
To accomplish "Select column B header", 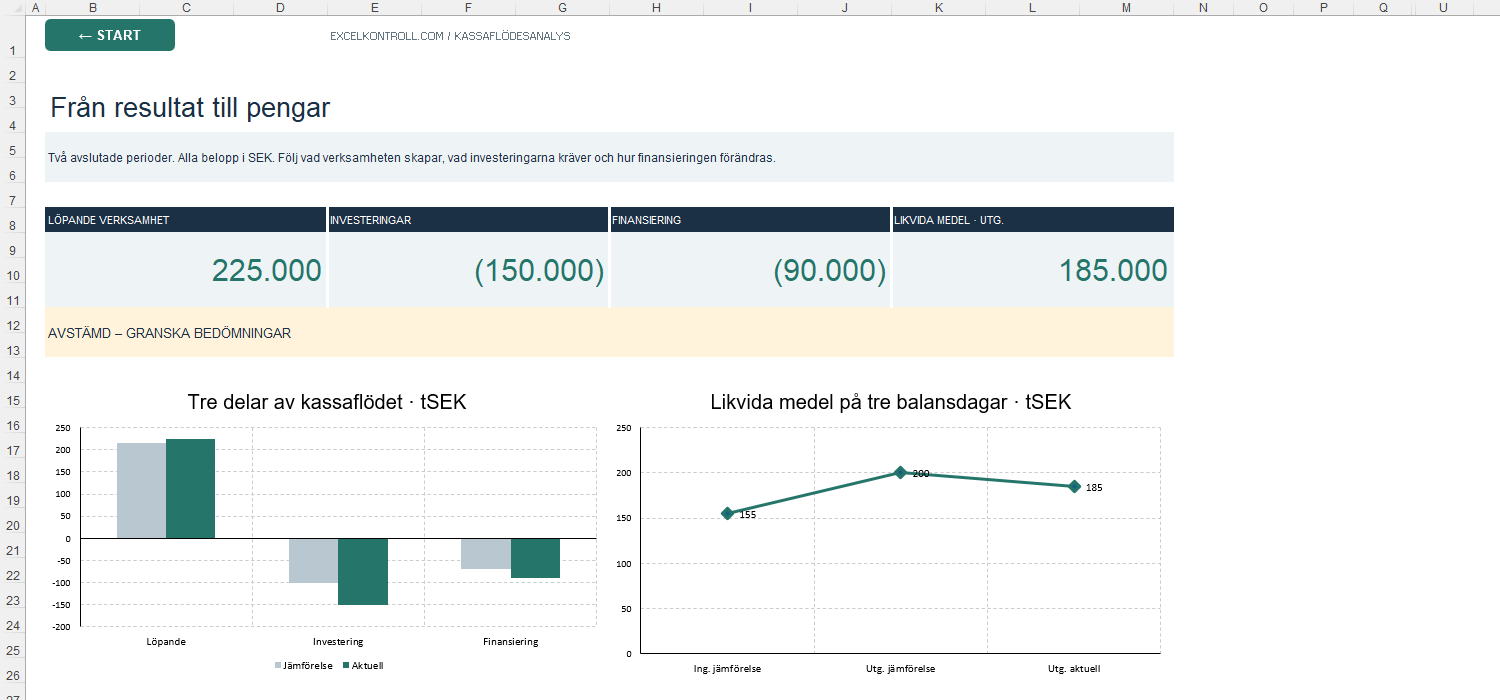I will 92,8.
